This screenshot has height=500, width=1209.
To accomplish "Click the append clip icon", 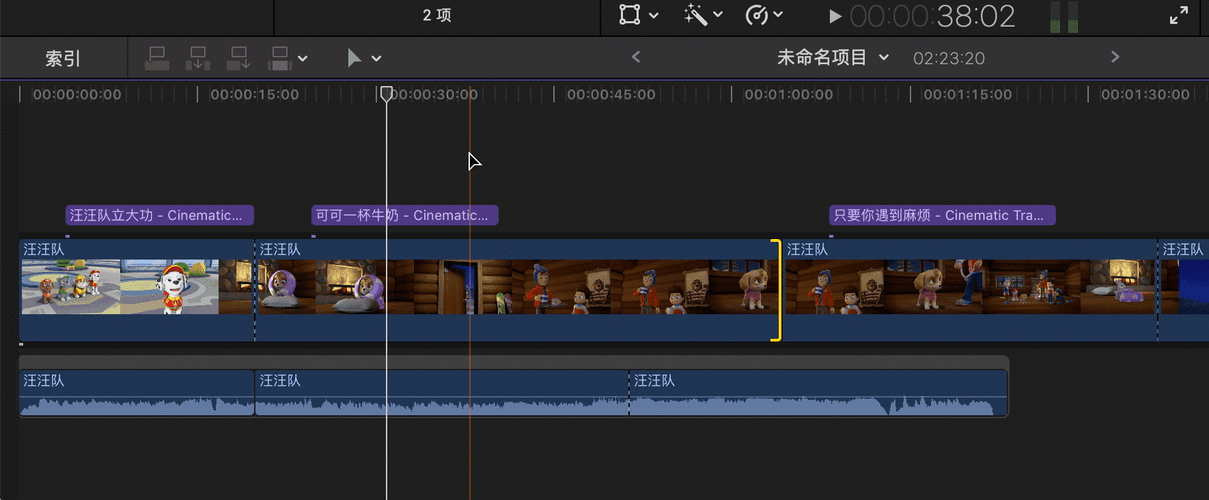I will (239, 58).
